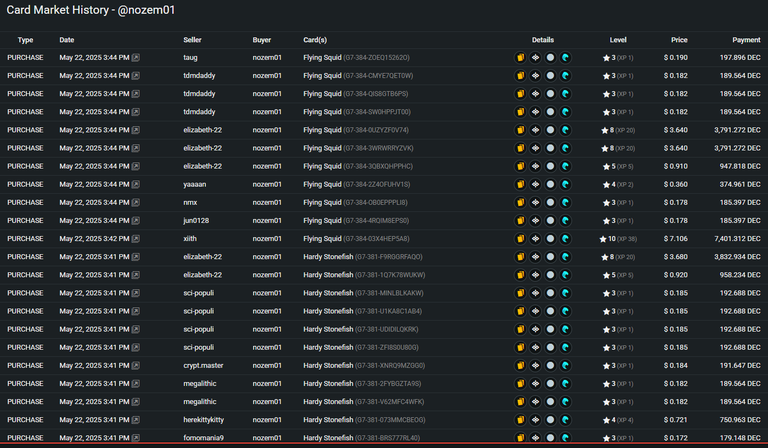
Task: Click the Card(s) column header
Action: pos(315,40)
